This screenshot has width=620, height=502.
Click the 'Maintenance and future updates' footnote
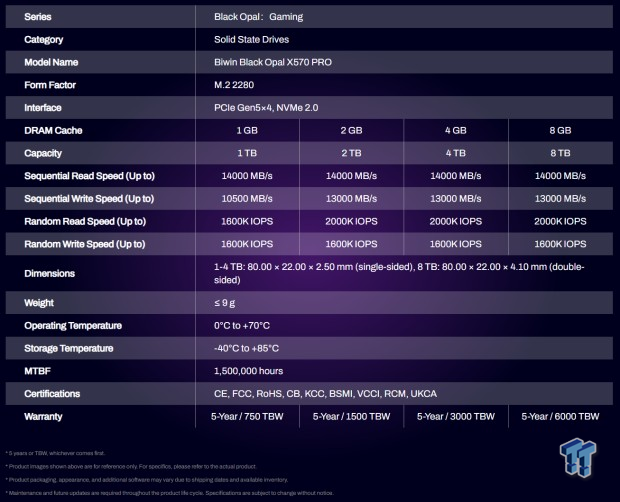point(170,493)
